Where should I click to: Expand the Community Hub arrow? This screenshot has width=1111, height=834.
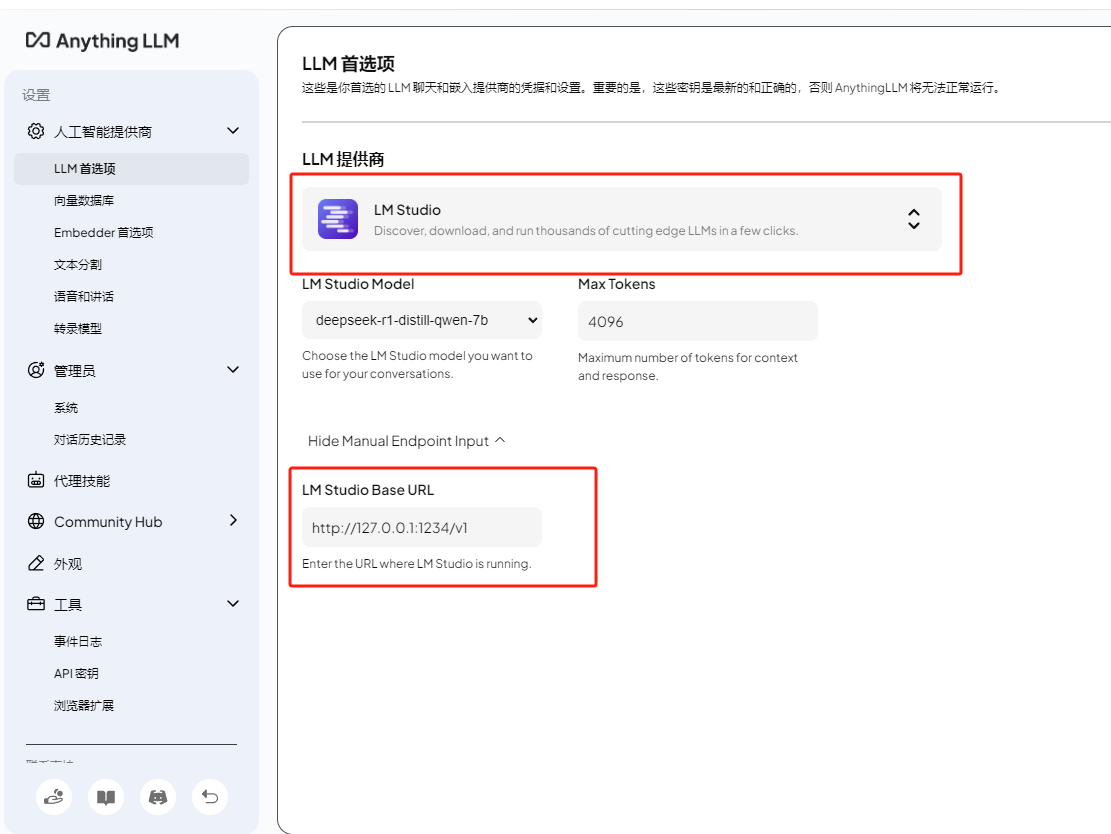[233, 521]
